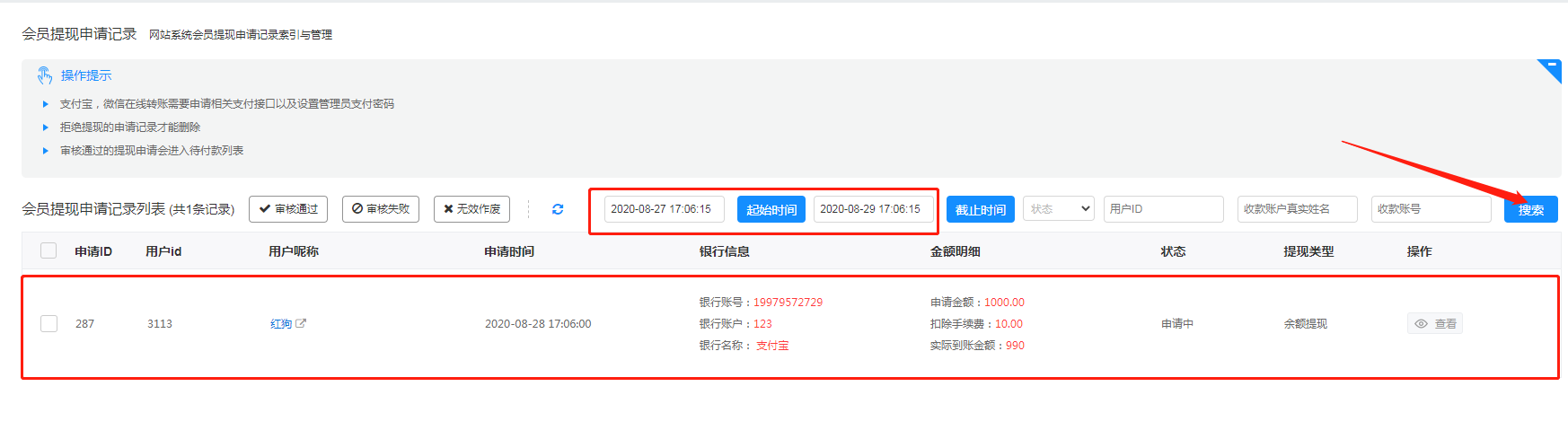
Task: Click the blue 搜索 search button
Action: click(1530, 209)
